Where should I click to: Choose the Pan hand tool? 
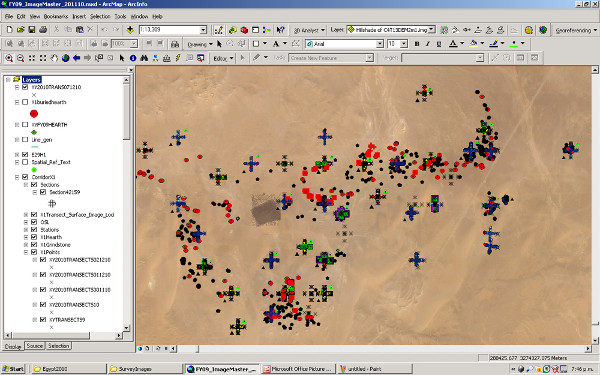click(x=54, y=58)
